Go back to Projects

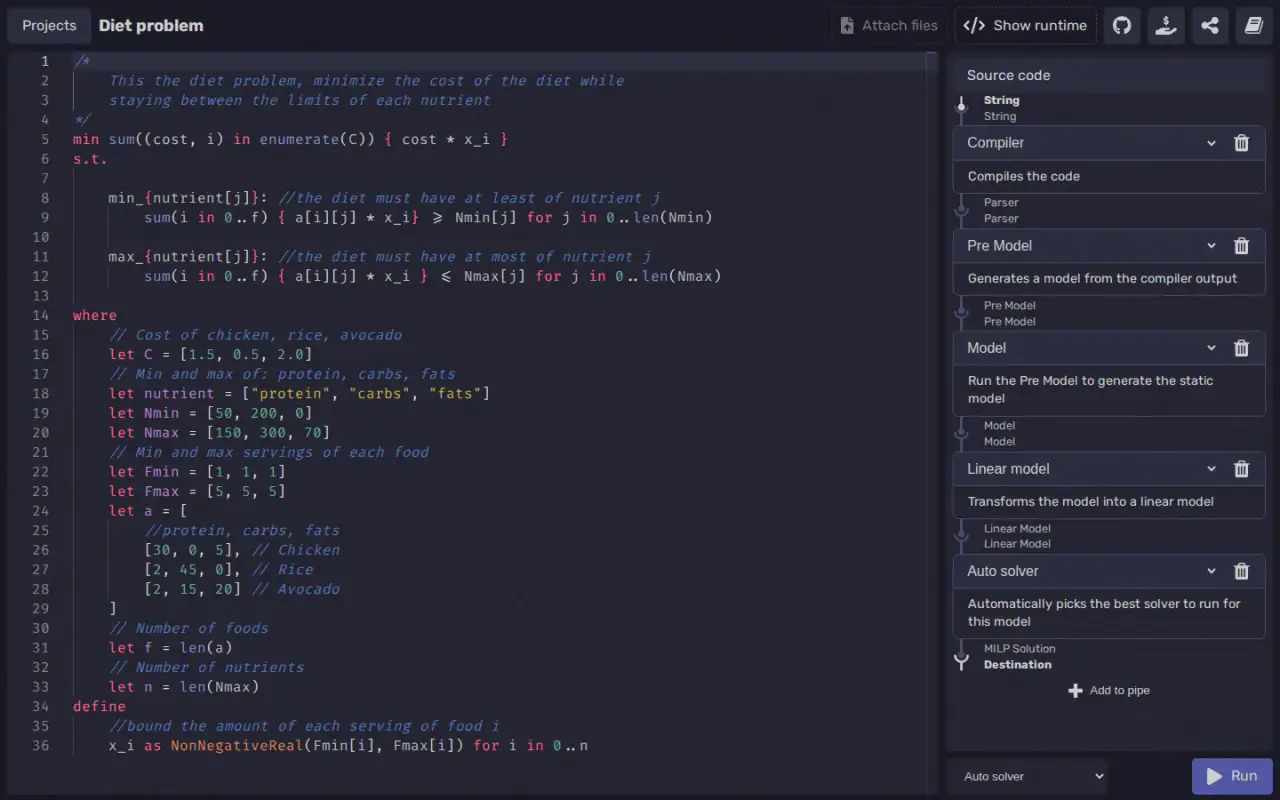point(49,25)
